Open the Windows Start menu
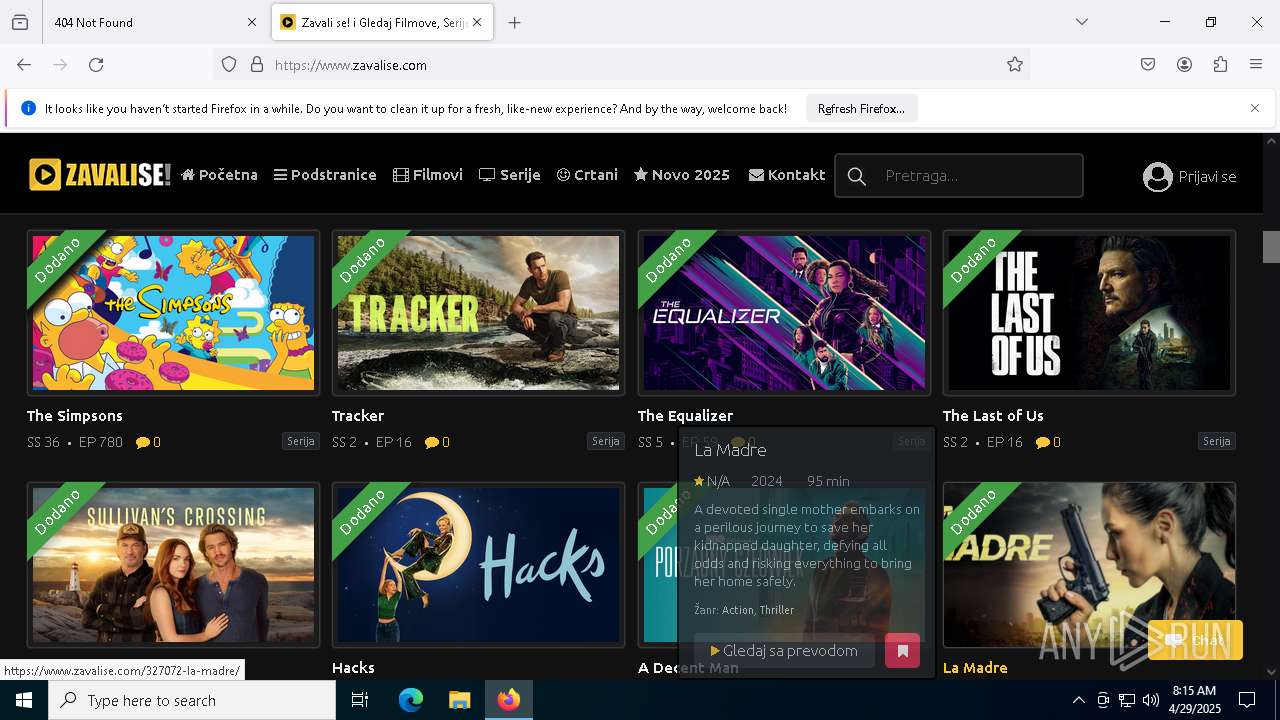This screenshot has width=1280, height=720. (x=24, y=700)
